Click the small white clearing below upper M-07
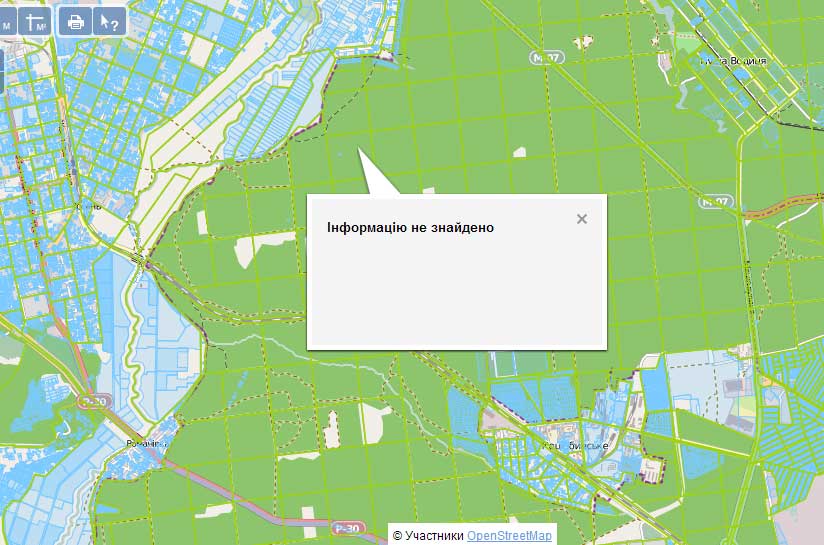 point(519,152)
